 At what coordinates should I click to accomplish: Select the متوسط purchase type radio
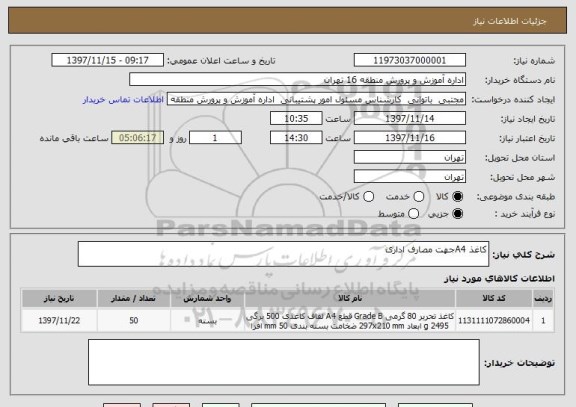click(x=413, y=213)
